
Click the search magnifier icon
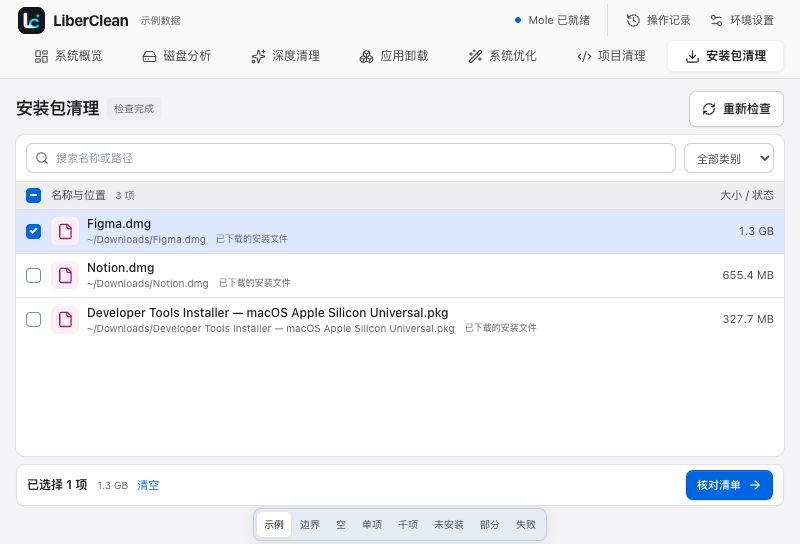[42, 158]
